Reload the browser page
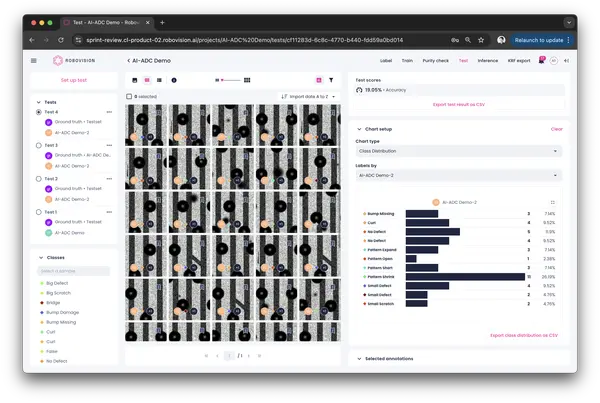 (x=61, y=40)
